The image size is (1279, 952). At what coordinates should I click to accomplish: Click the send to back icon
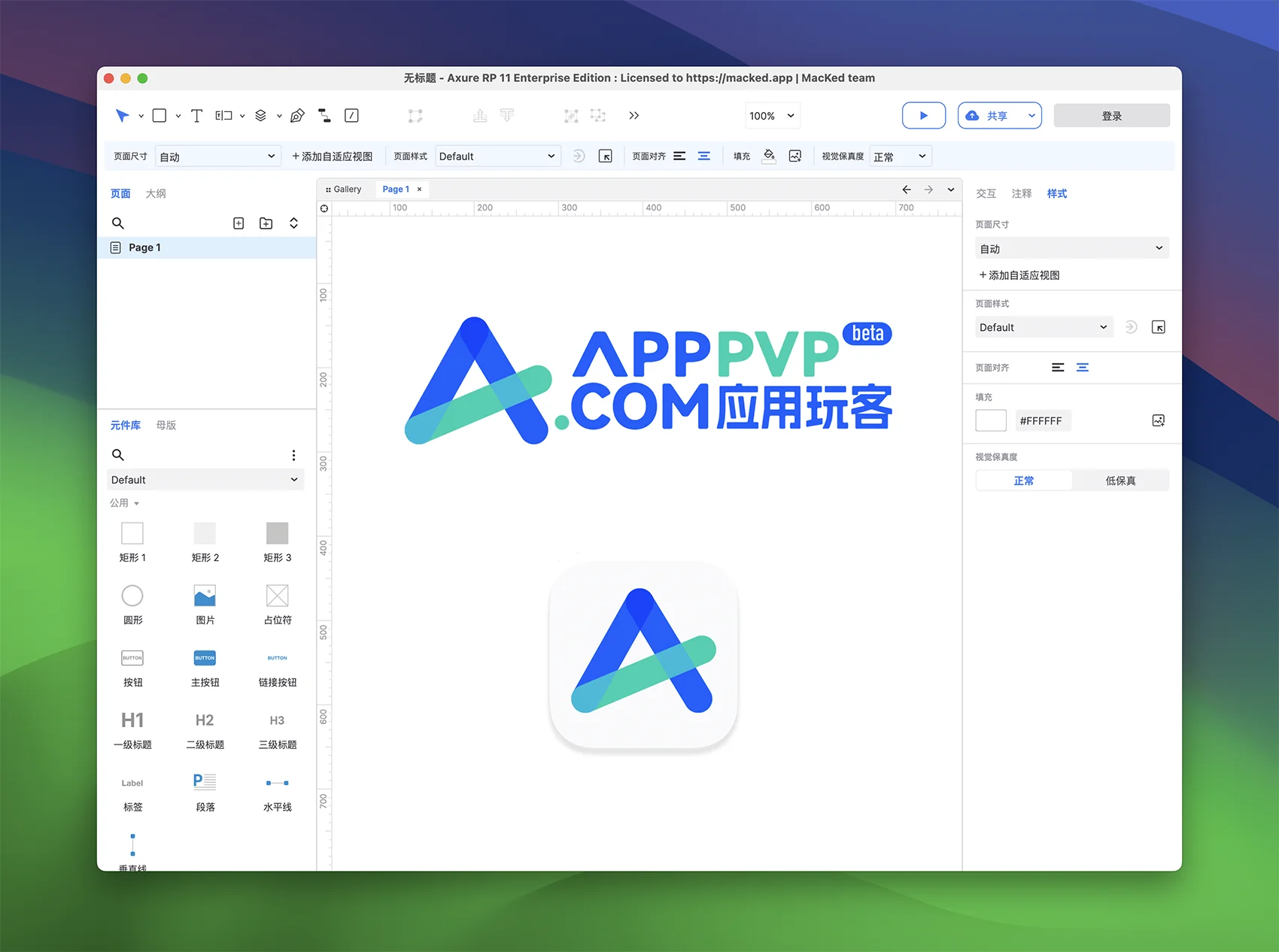507,115
